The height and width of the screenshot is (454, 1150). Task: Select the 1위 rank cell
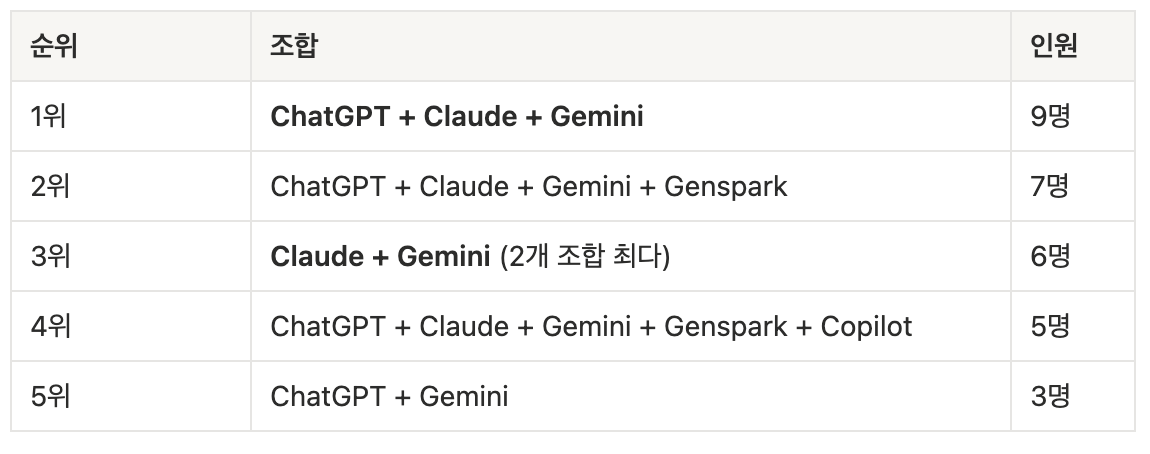tap(49, 117)
